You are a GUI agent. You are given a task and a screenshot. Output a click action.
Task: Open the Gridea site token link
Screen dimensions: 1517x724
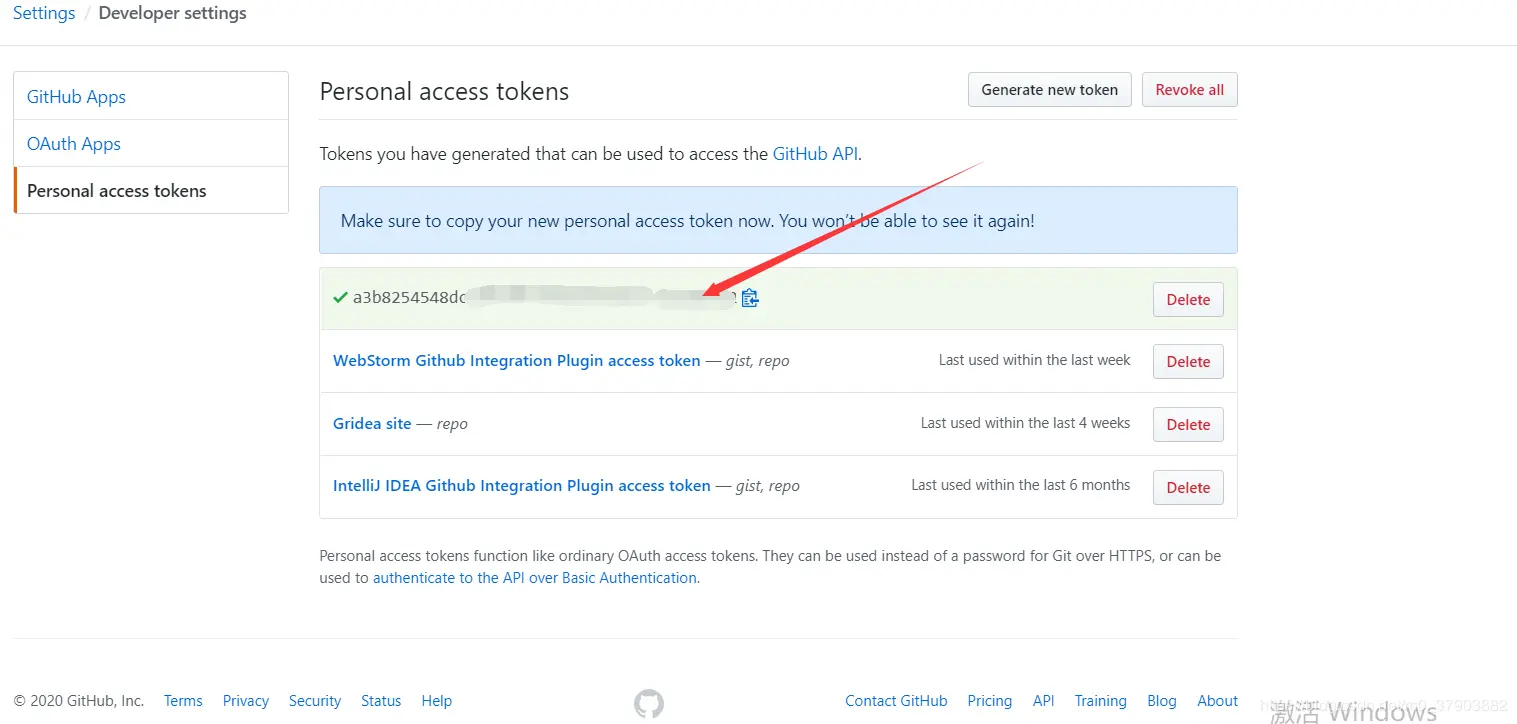pyautogui.click(x=372, y=423)
